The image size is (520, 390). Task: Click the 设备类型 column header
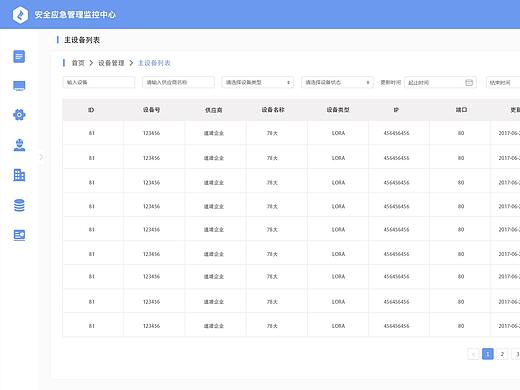coord(338,110)
